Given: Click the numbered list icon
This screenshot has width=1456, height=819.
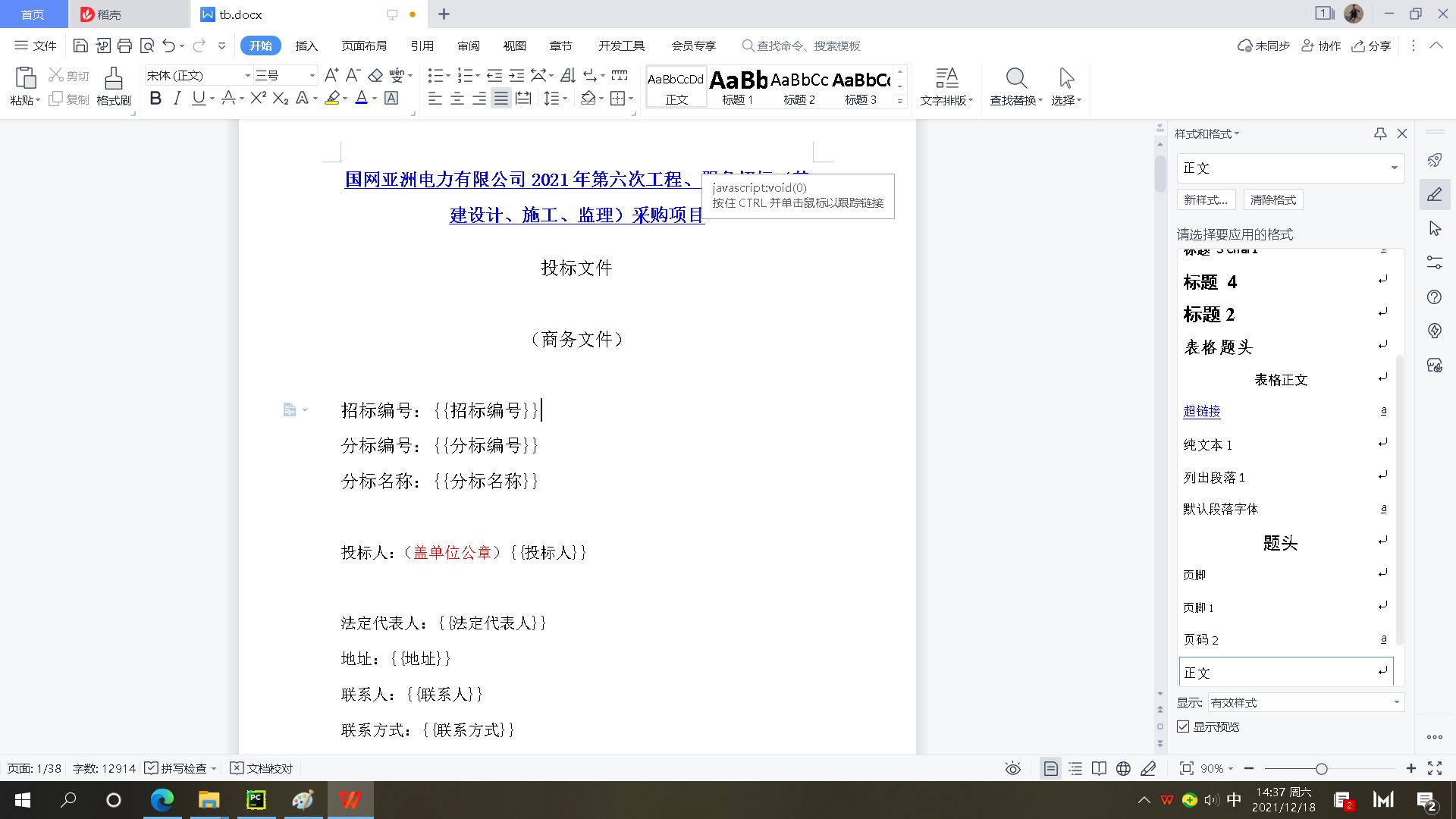Looking at the screenshot, I should (x=465, y=75).
